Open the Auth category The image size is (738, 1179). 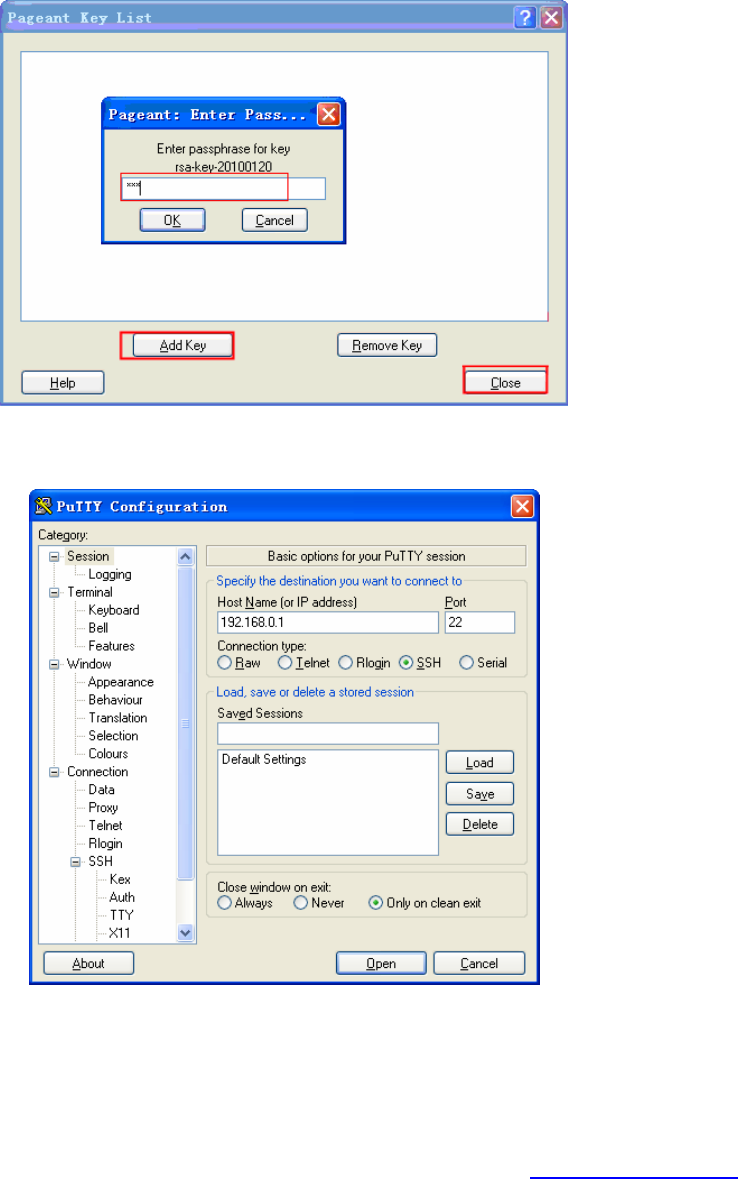click(x=121, y=897)
